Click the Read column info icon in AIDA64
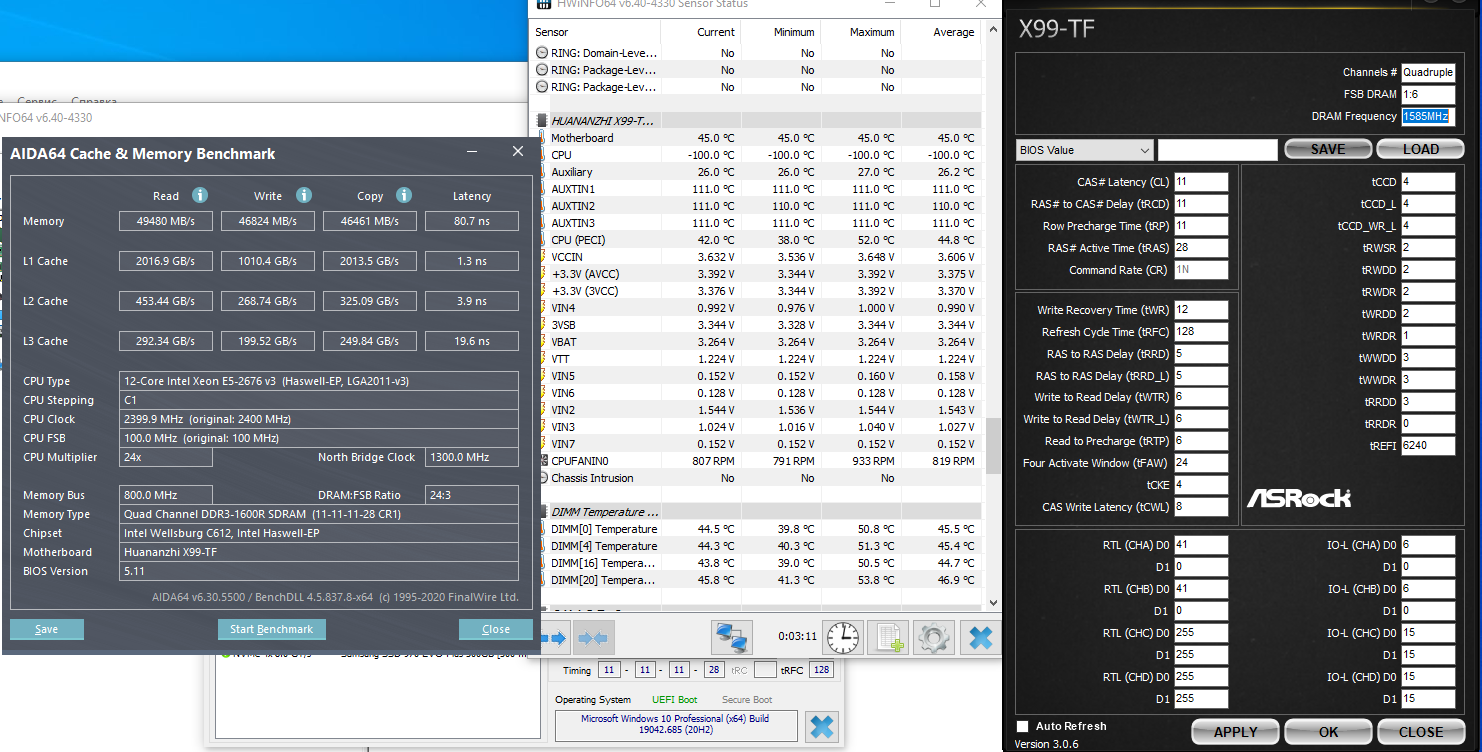The image size is (1482, 752). [x=200, y=195]
